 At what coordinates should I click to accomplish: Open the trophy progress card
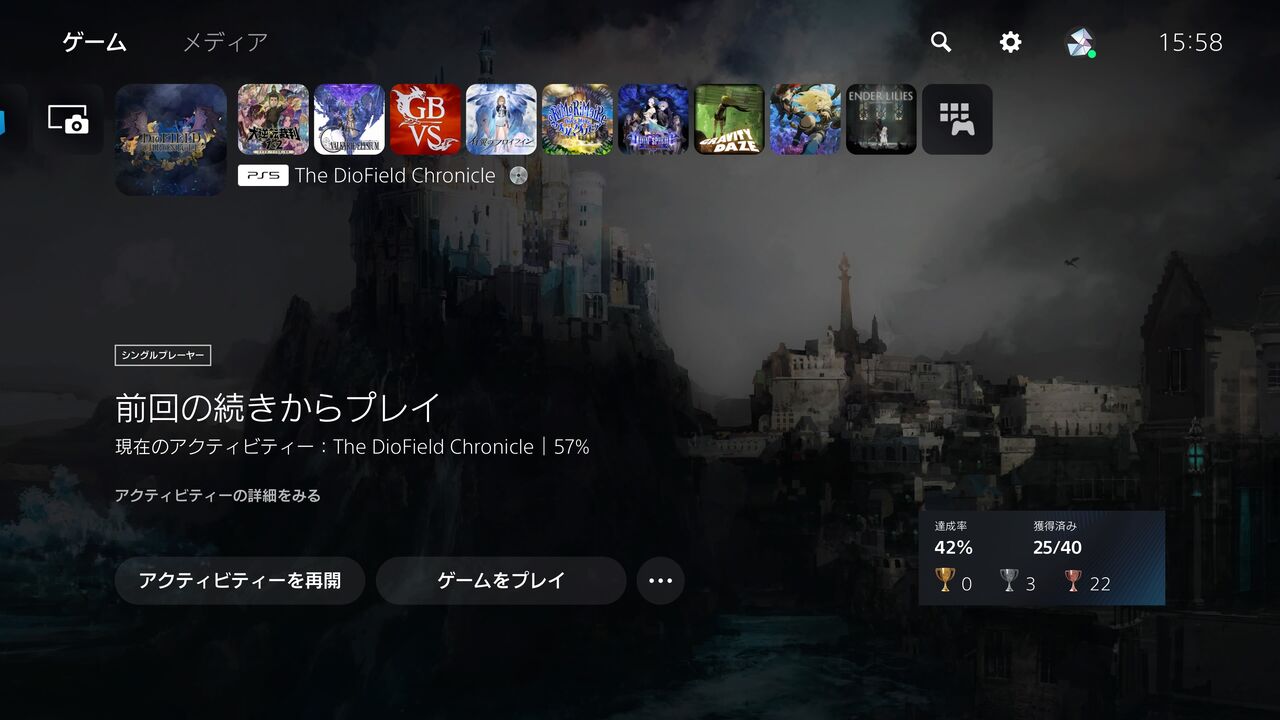click(x=1042, y=558)
